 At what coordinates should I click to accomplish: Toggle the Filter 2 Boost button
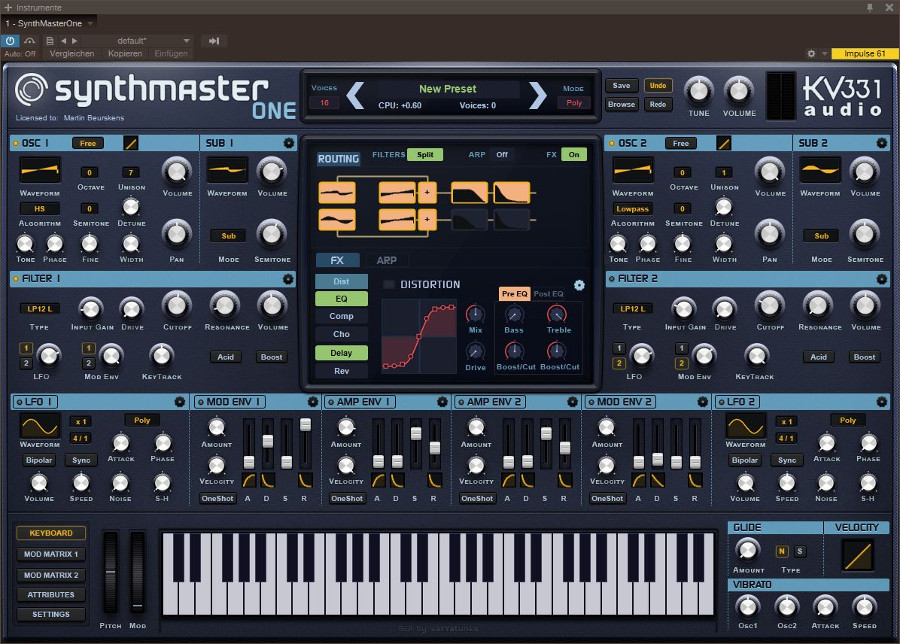864,357
